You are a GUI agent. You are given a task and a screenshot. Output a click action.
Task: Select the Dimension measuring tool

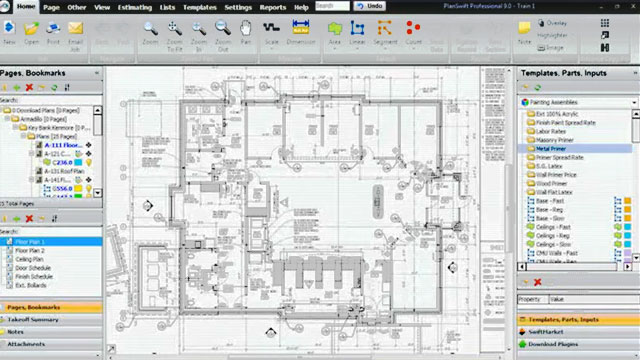point(301,32)
